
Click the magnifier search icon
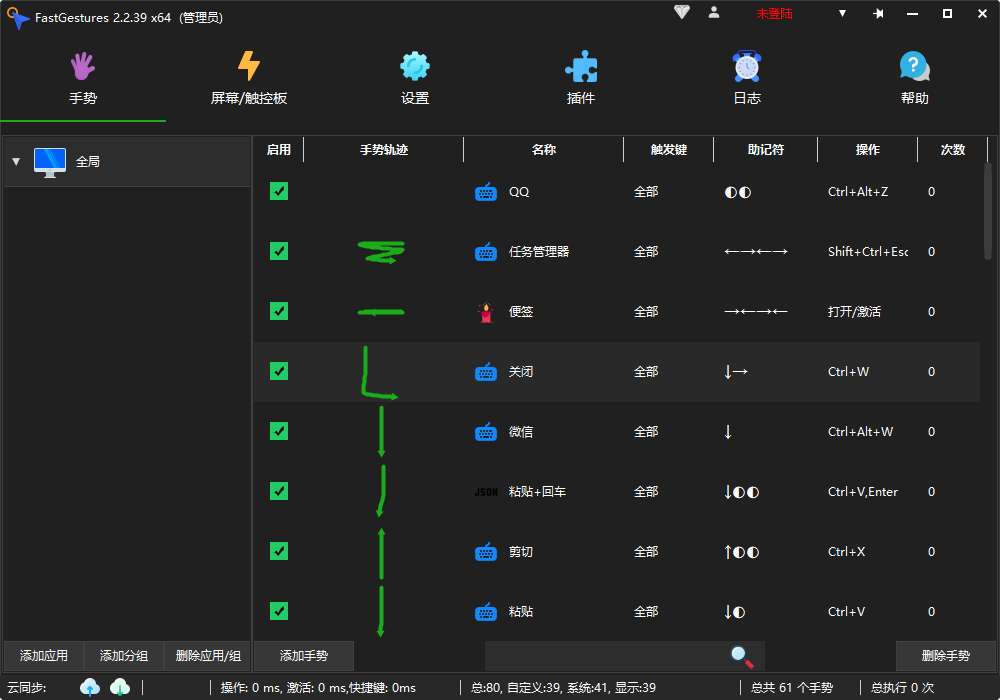coord(741,657)
